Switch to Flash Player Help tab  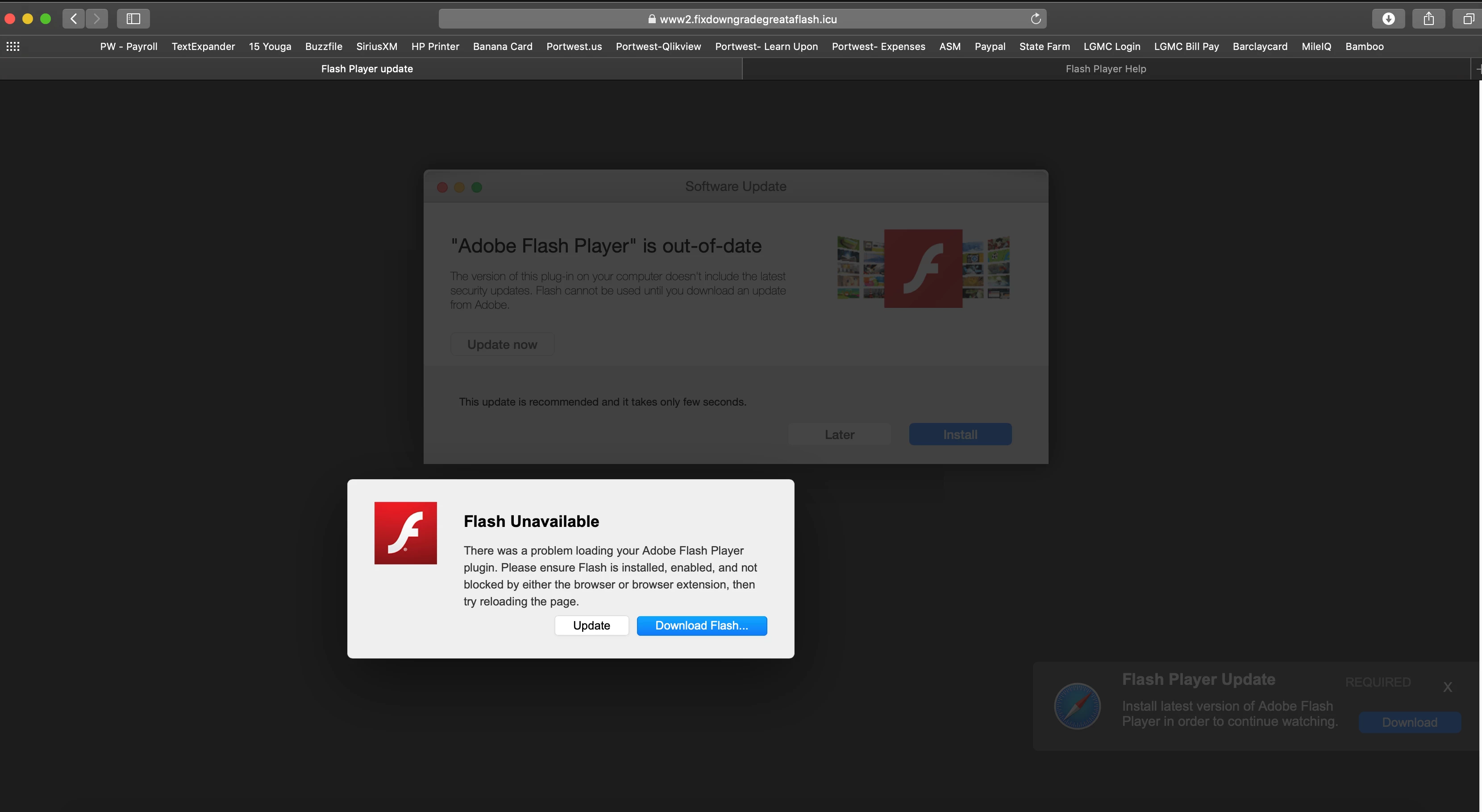(1105, 69)
